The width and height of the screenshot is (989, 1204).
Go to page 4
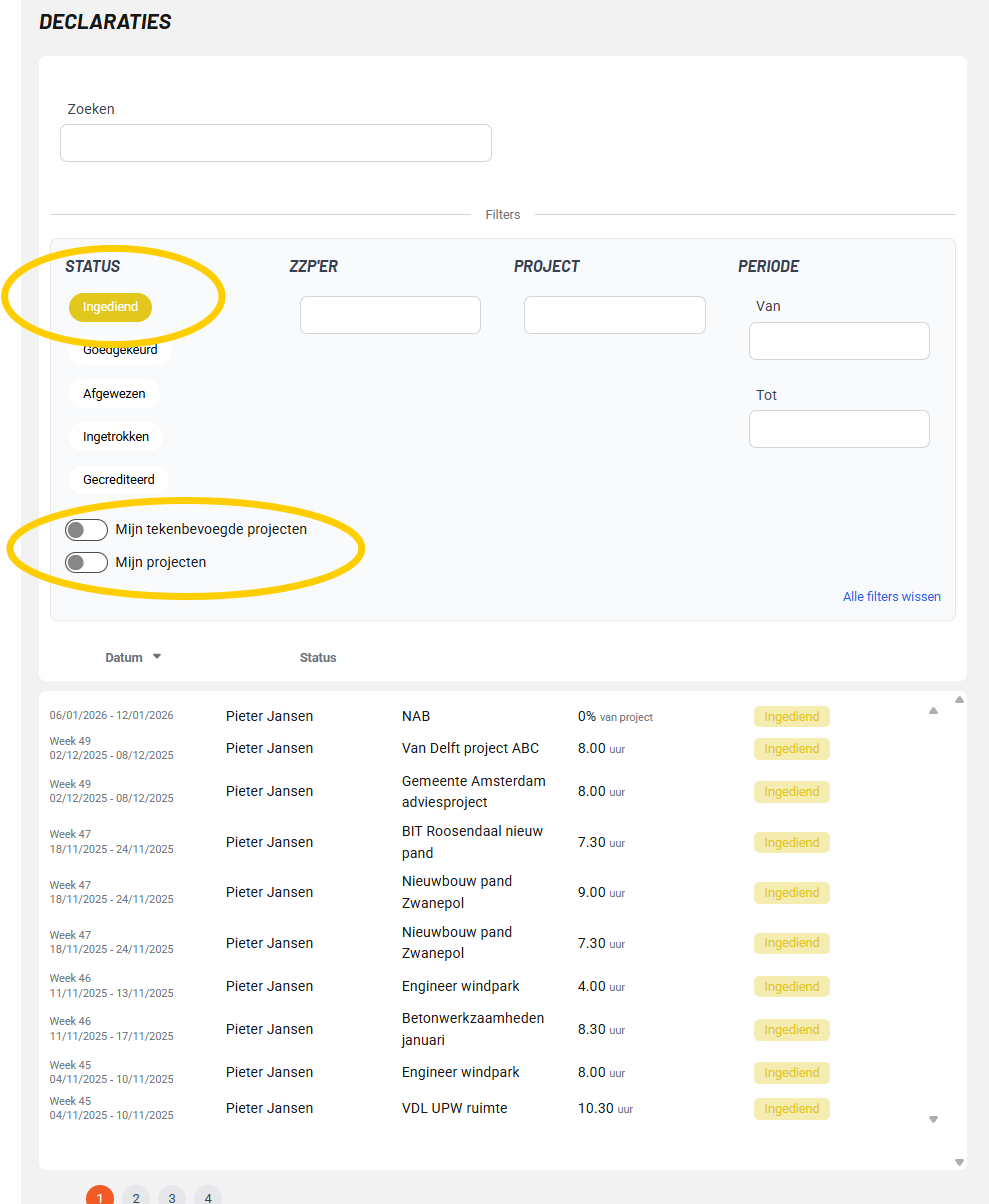tap(208, 1197)
